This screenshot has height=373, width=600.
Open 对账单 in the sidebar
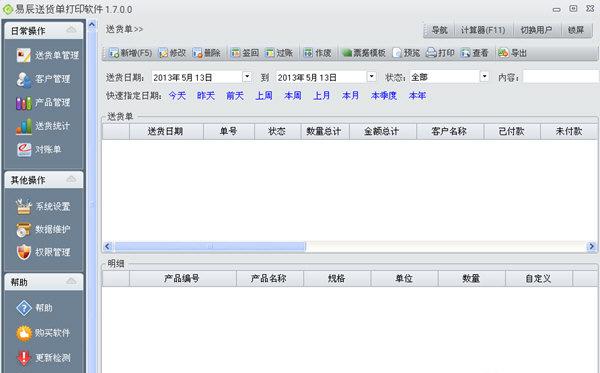[x=39, y=149]
